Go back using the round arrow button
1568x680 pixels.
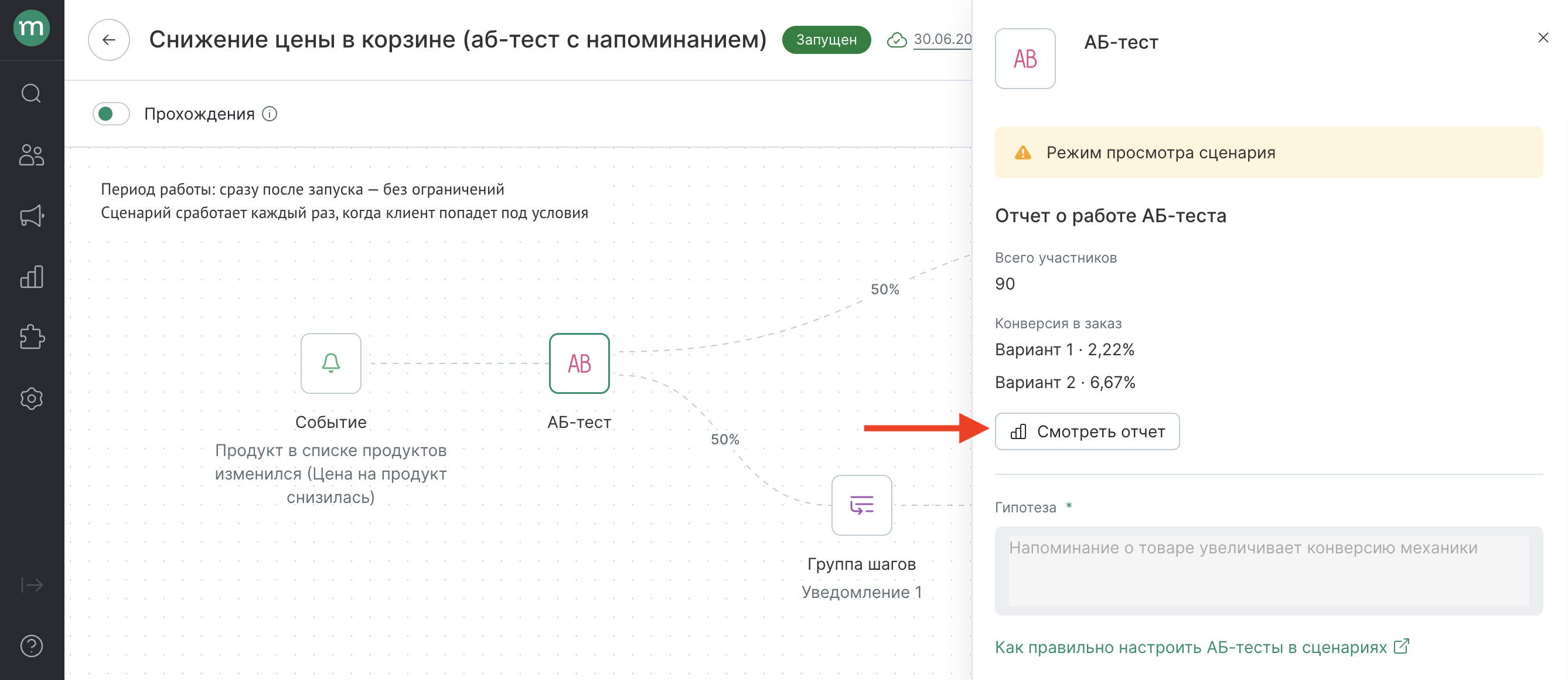[109, 40]
